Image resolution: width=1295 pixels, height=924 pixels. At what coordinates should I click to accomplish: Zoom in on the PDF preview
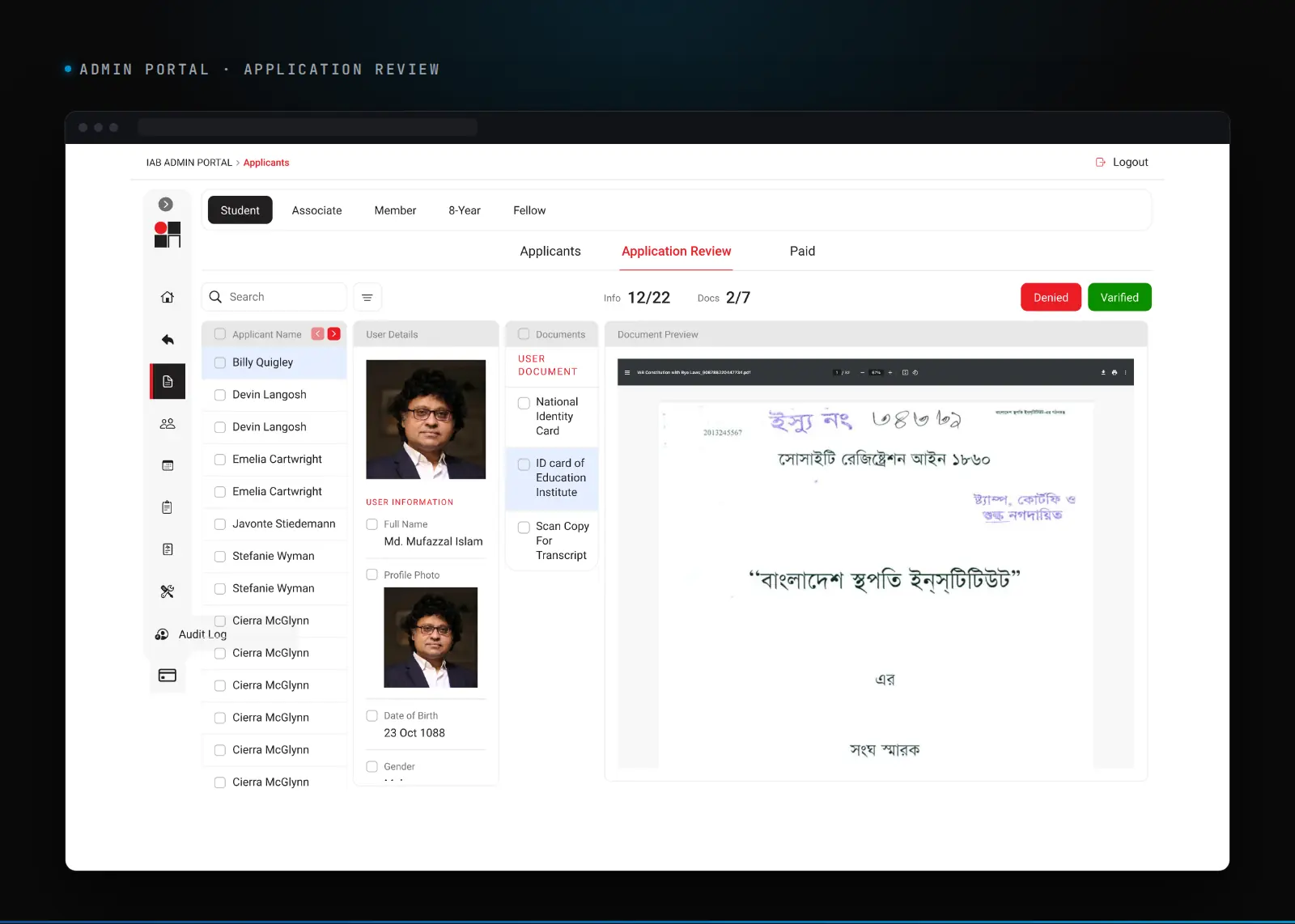point(890,373)
